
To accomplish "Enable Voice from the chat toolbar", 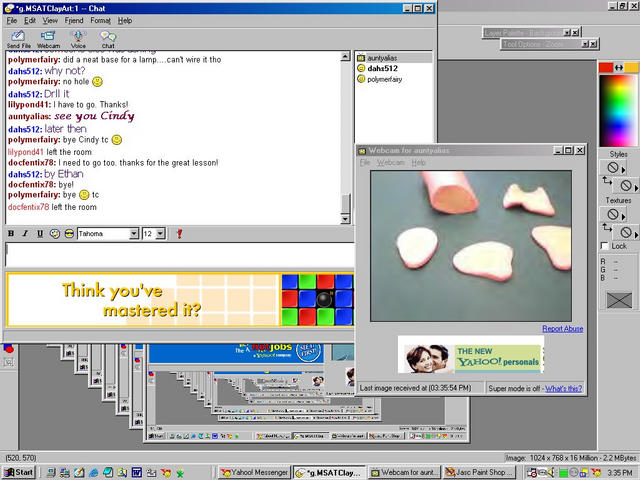I will (x=78, y=40).
